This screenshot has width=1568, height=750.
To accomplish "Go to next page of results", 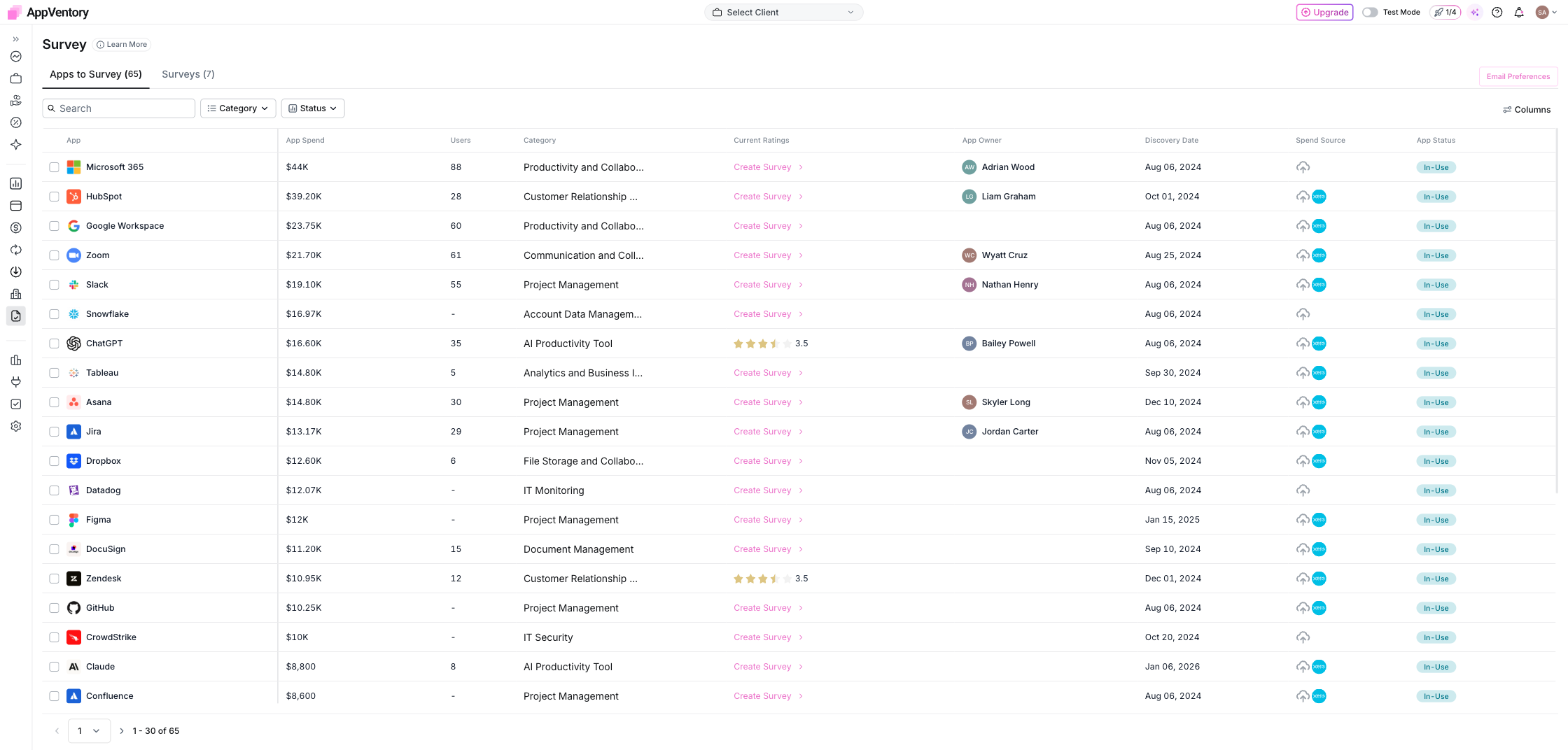I will (x=122, y=731).
